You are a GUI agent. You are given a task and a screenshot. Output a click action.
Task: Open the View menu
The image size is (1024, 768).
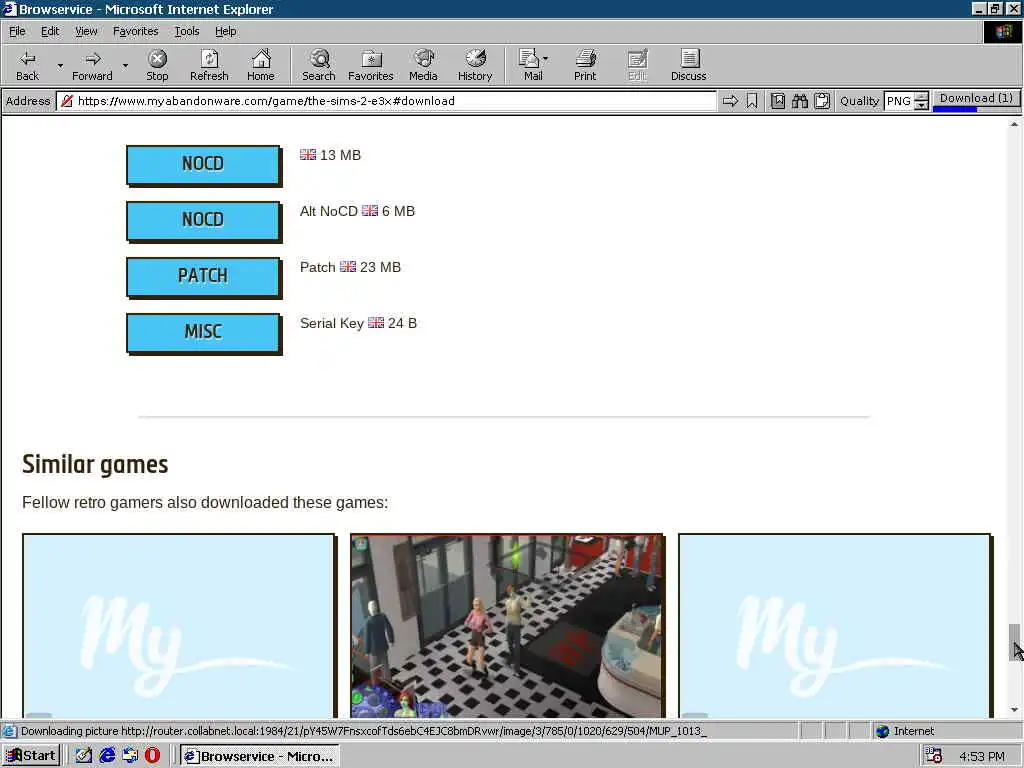click(86, 31)
